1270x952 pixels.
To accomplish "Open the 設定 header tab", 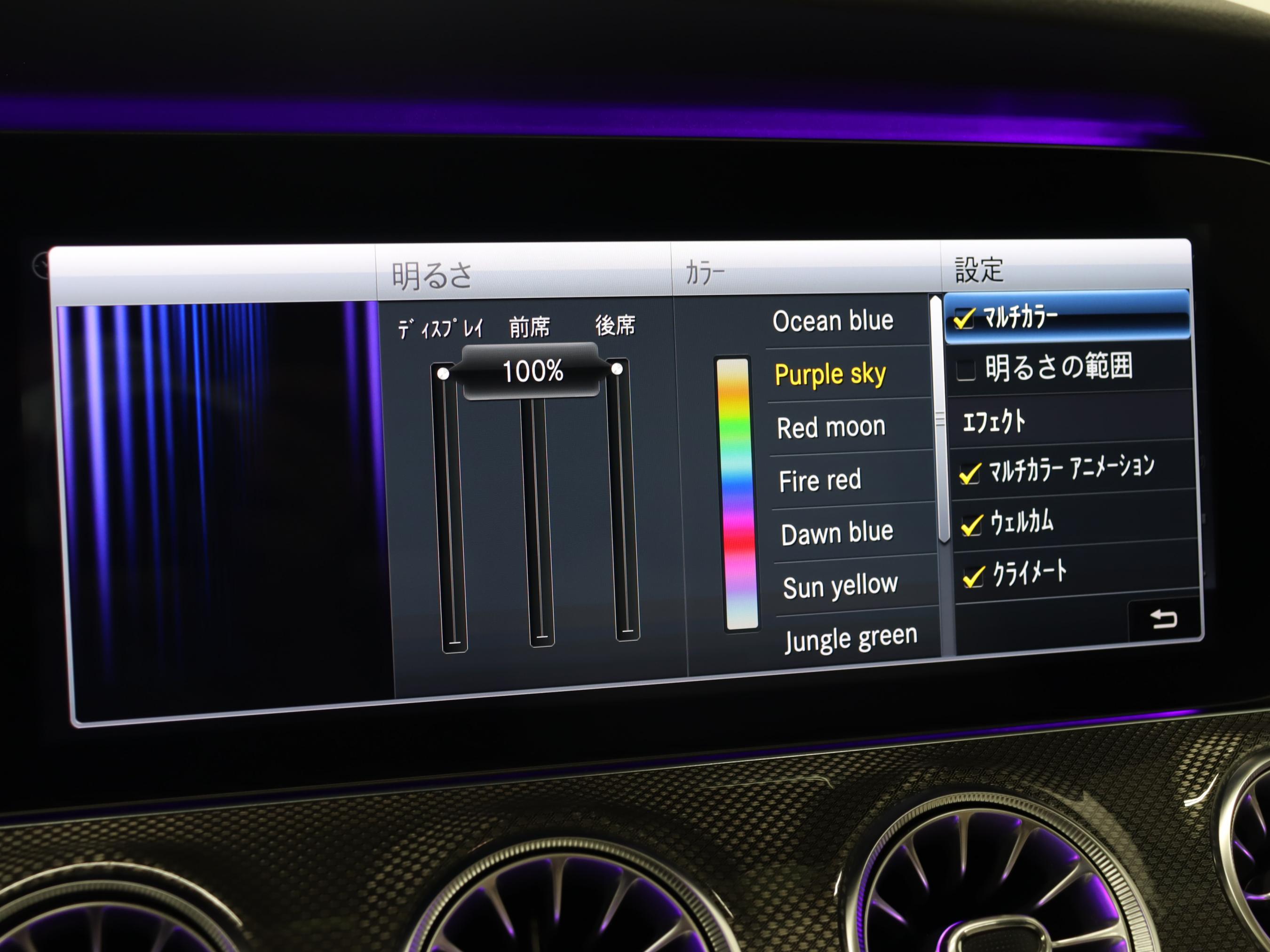I will coord(979,270).
